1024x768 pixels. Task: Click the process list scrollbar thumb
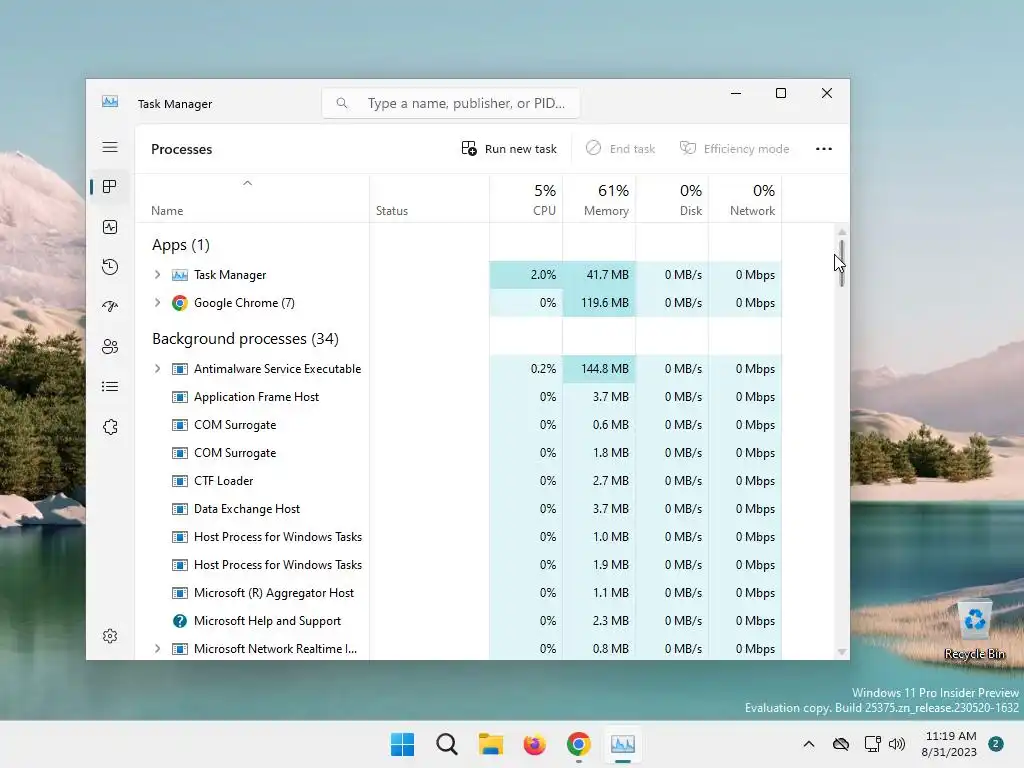[842, 263]
